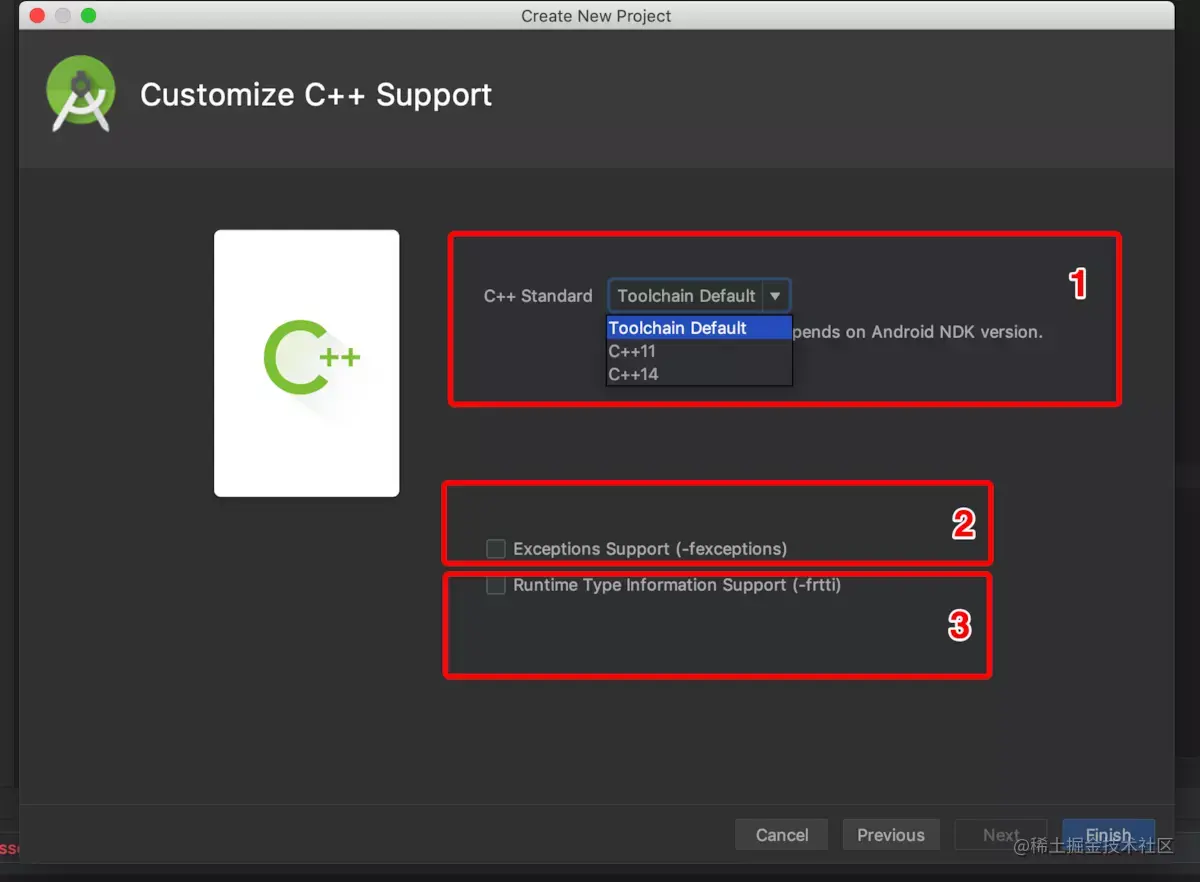1200x882 pixels.
Task: Choose C++11 from the standard list
Action: click(x=699, y=351)
